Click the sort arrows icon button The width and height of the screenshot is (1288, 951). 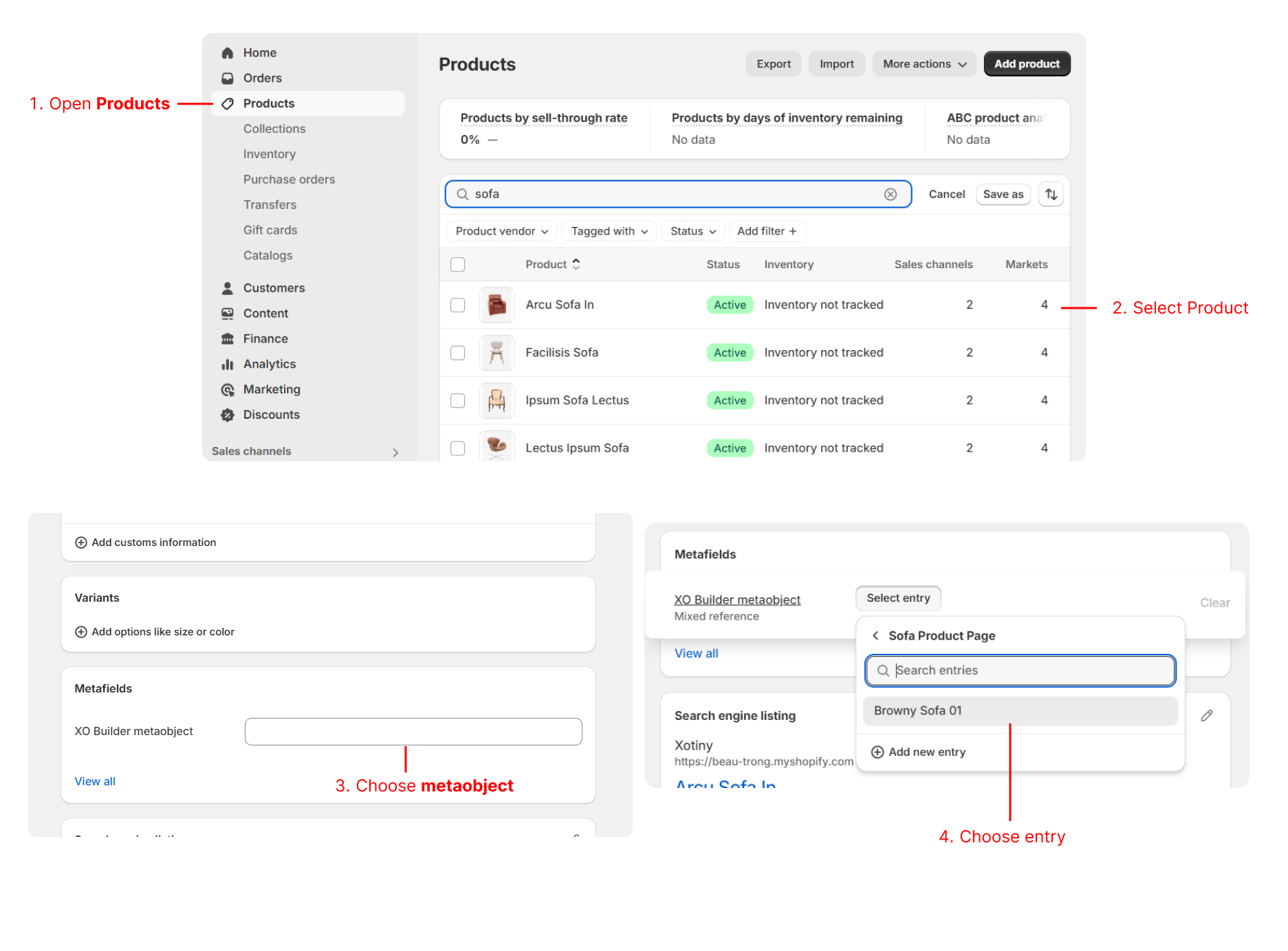[x=1051, y=195]
